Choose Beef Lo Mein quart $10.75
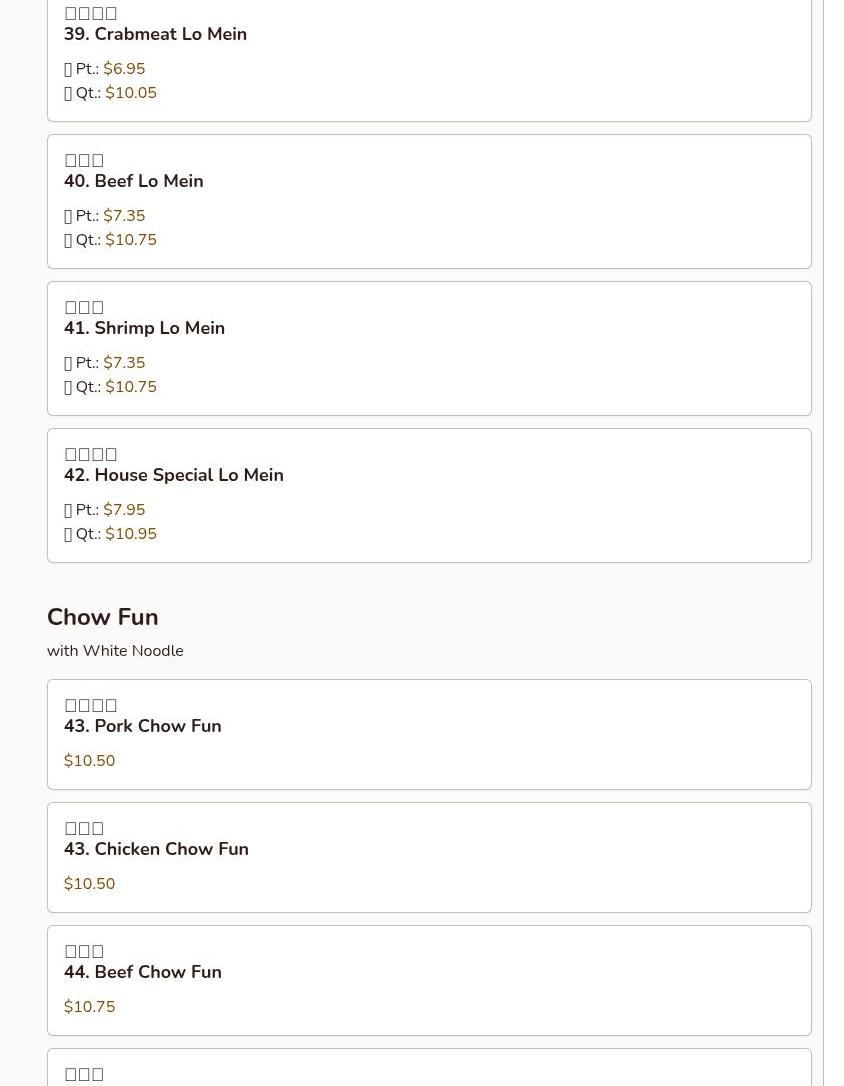Image resolution: width=844 pixels, height=1086 pixels. click(130, 240)
